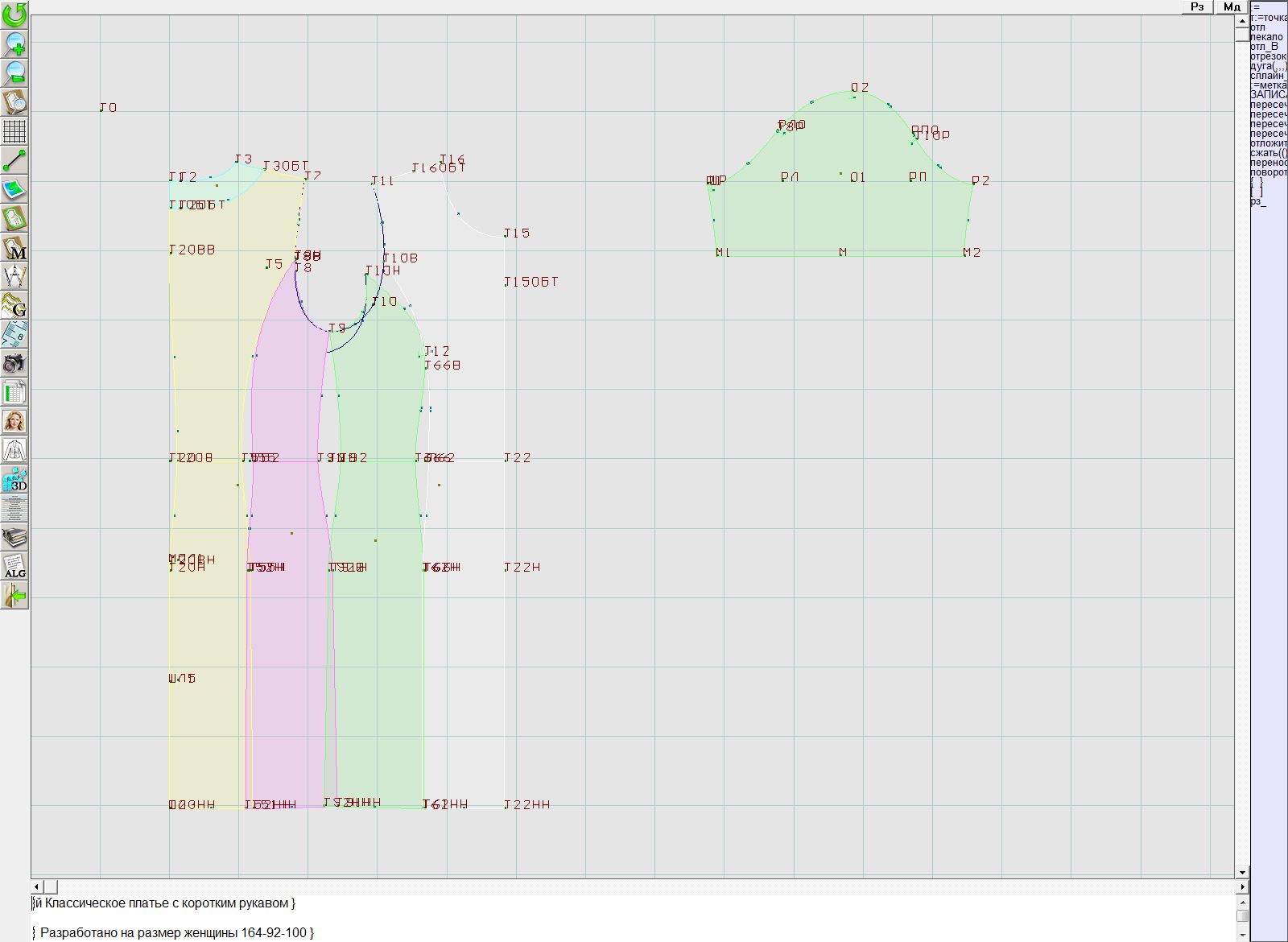Select the zoom out magnifier tool
This screenshot has height=942, width=1288.
tap(14, 72)
